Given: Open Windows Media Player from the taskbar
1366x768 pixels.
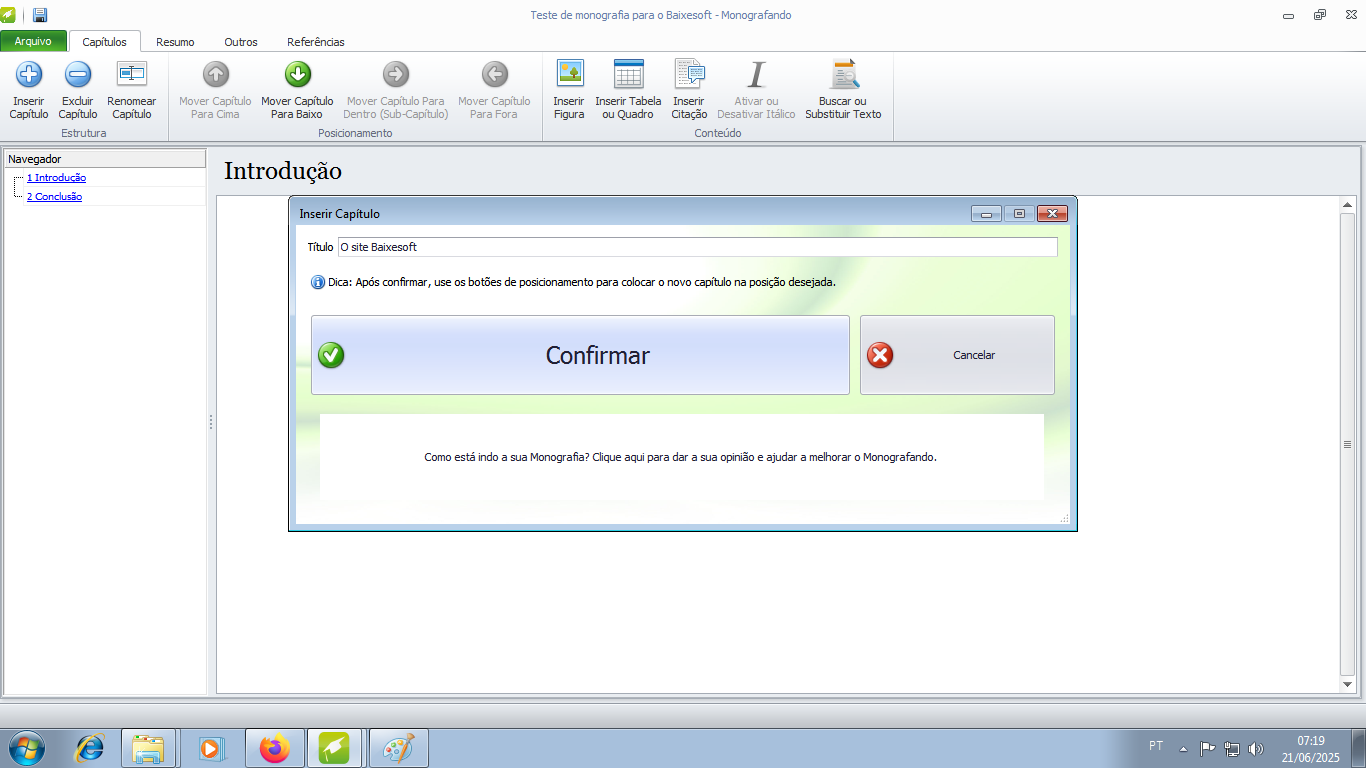Looking at the screenshot, I should [x=211, y=748].
